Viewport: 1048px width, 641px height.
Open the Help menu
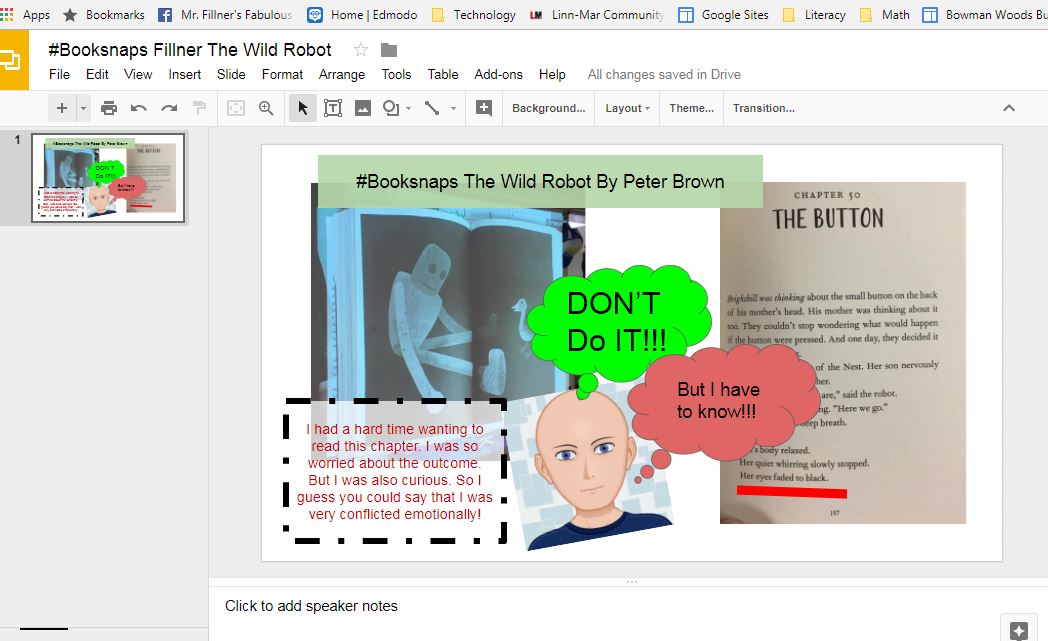click(x=552, y=75)
